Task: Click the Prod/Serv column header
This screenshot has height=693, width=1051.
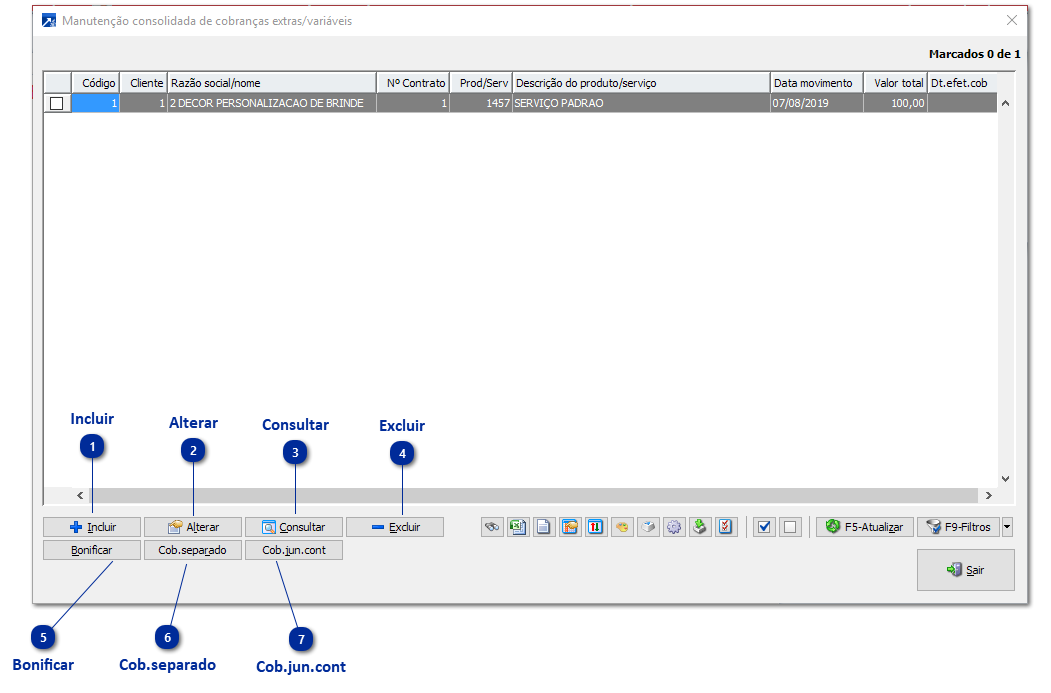Action: point(481,83)
